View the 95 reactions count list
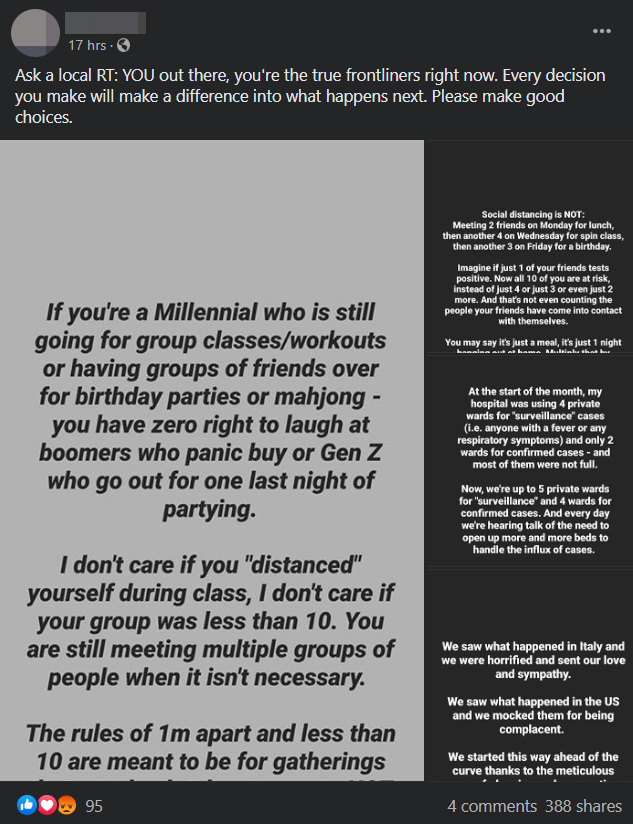Screen dimensions: 633x824 (96, 805)
